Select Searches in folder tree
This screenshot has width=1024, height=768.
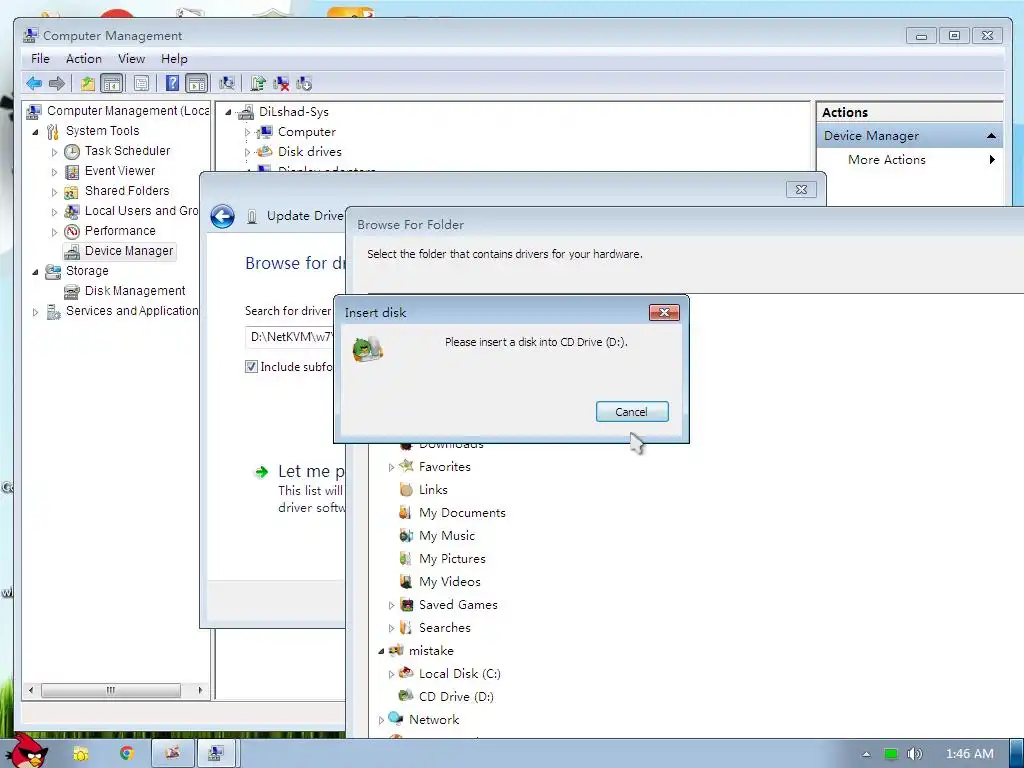tap(444, 628)
